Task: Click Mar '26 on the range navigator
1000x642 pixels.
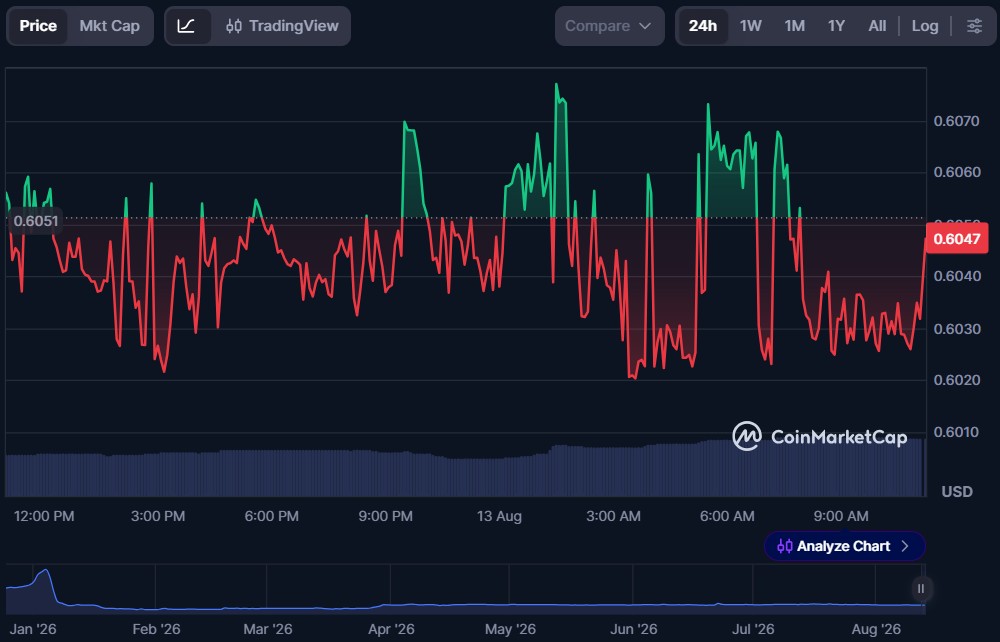Action: coord(268,629)
